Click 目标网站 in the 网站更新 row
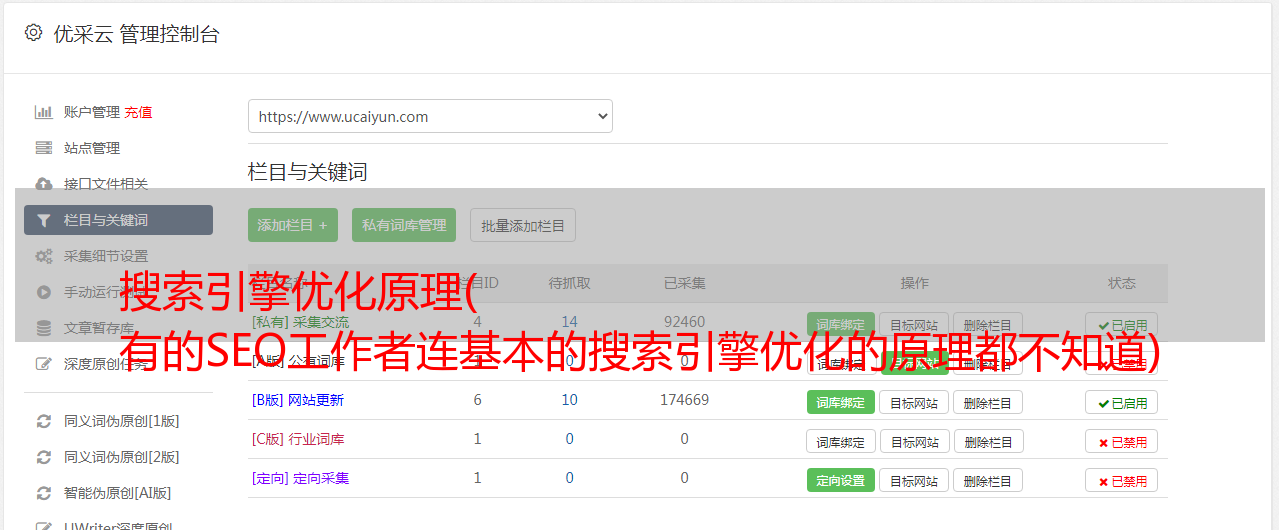The image size is (1279, 530). point(914,402)
